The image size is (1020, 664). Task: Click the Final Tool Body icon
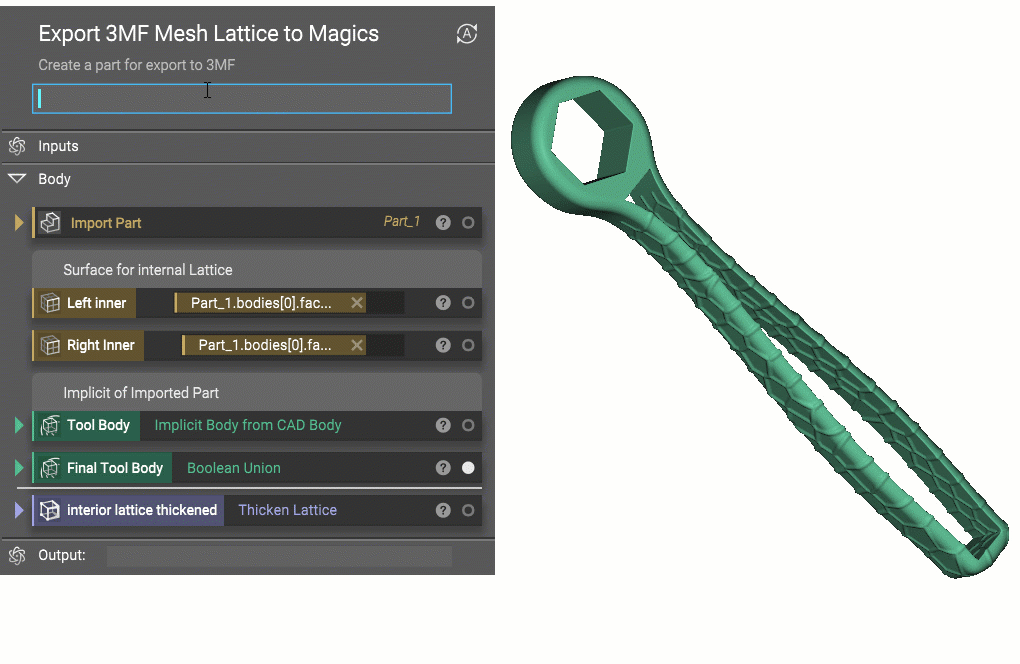(50, 468)
